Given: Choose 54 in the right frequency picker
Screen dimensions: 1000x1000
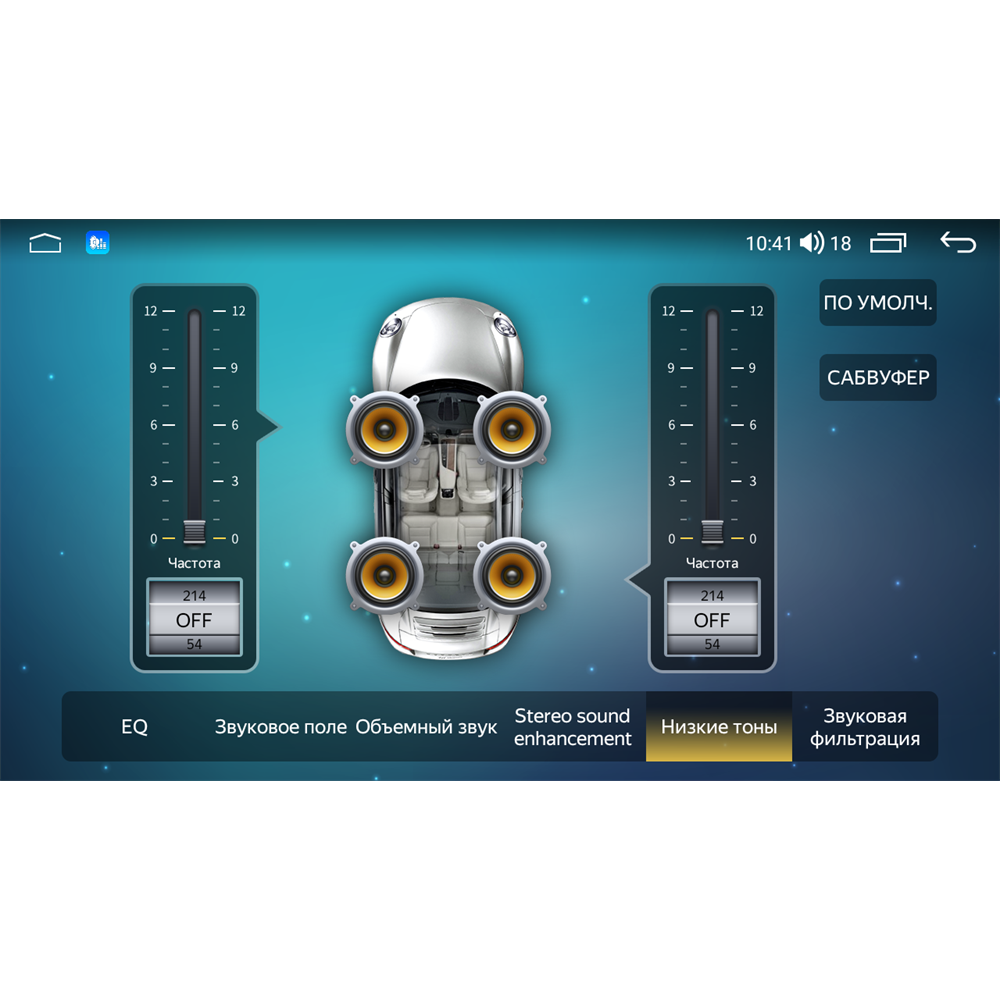Looking at the screenshot, I should point(712,644).
